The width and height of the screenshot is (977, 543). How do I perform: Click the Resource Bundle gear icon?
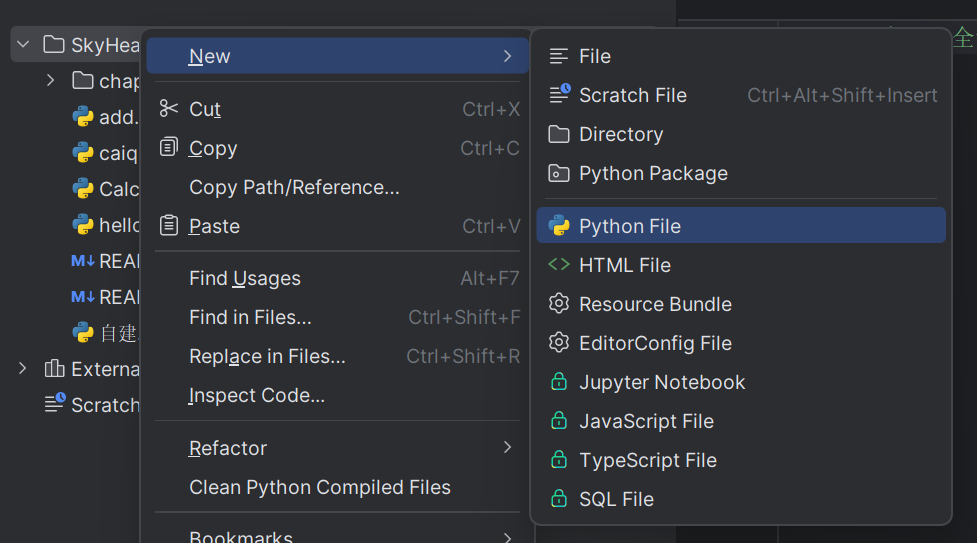(559, 304)
